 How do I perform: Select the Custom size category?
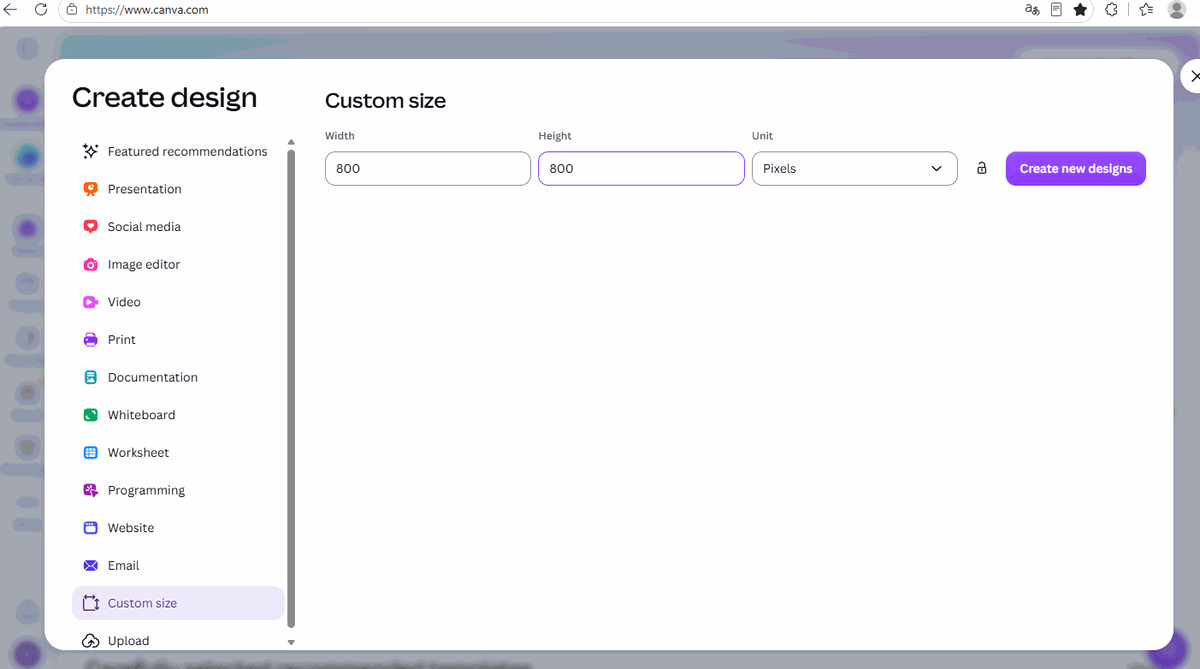click(178, 604)
